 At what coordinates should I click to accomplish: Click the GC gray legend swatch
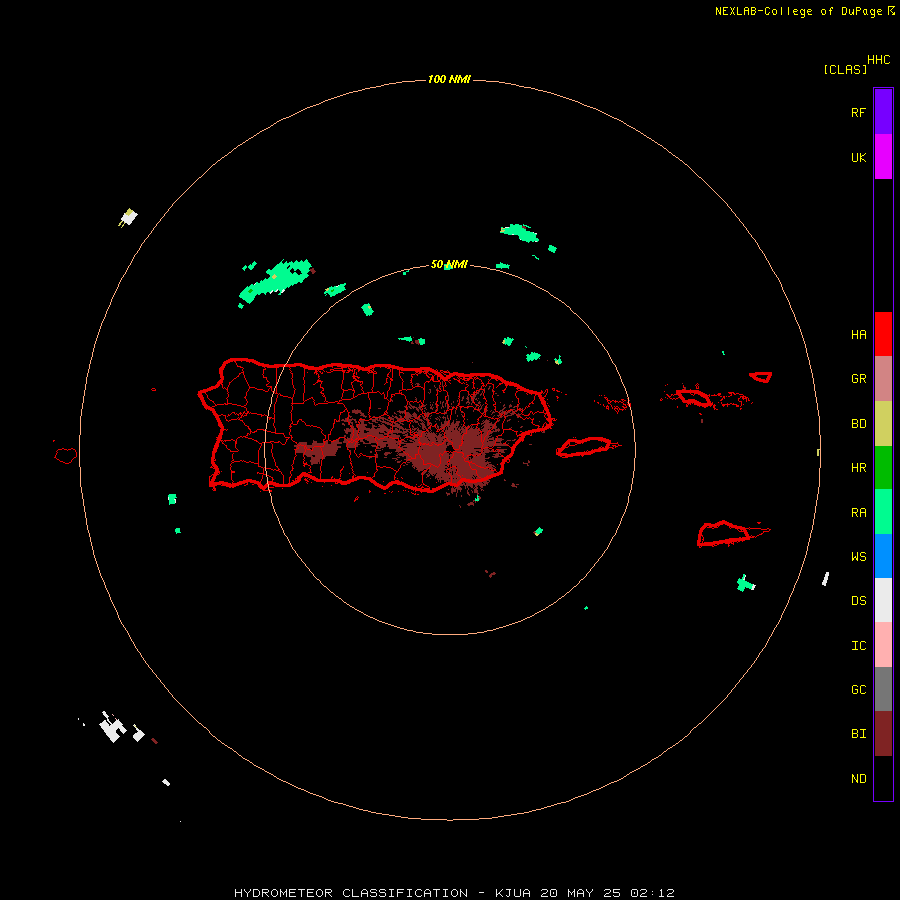click(x=883, y=689)
